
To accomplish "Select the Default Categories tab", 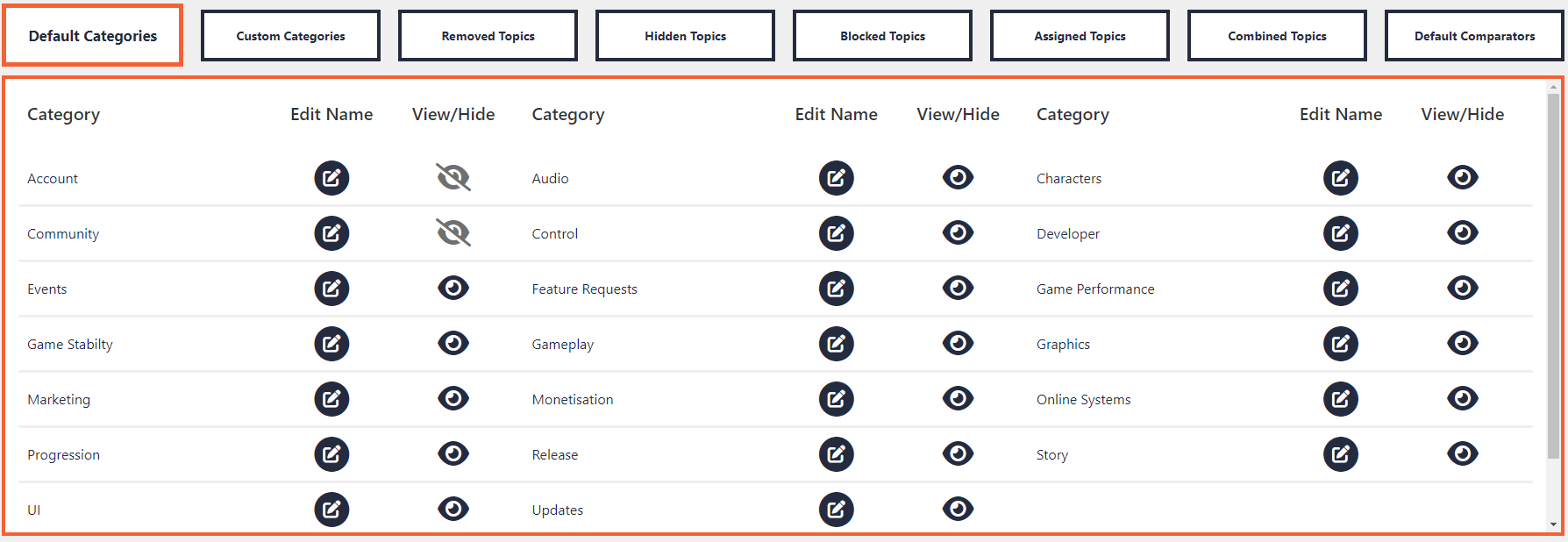I will point(93,36).
